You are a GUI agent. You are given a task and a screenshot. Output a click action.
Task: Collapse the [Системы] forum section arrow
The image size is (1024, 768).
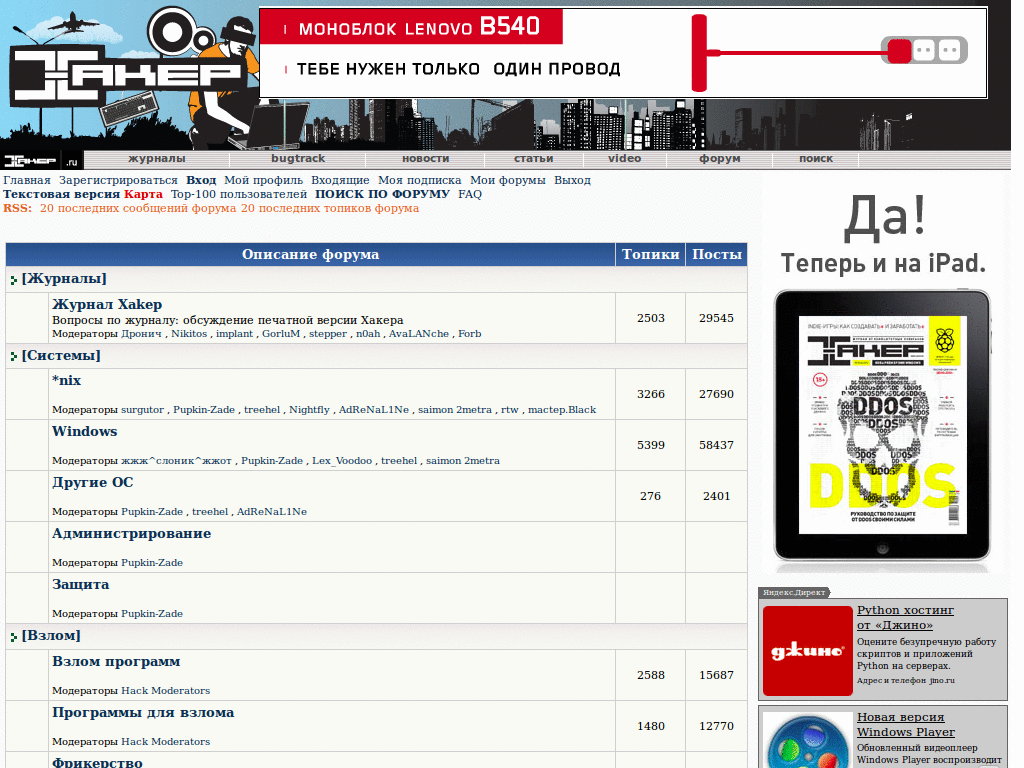[13, 356]
